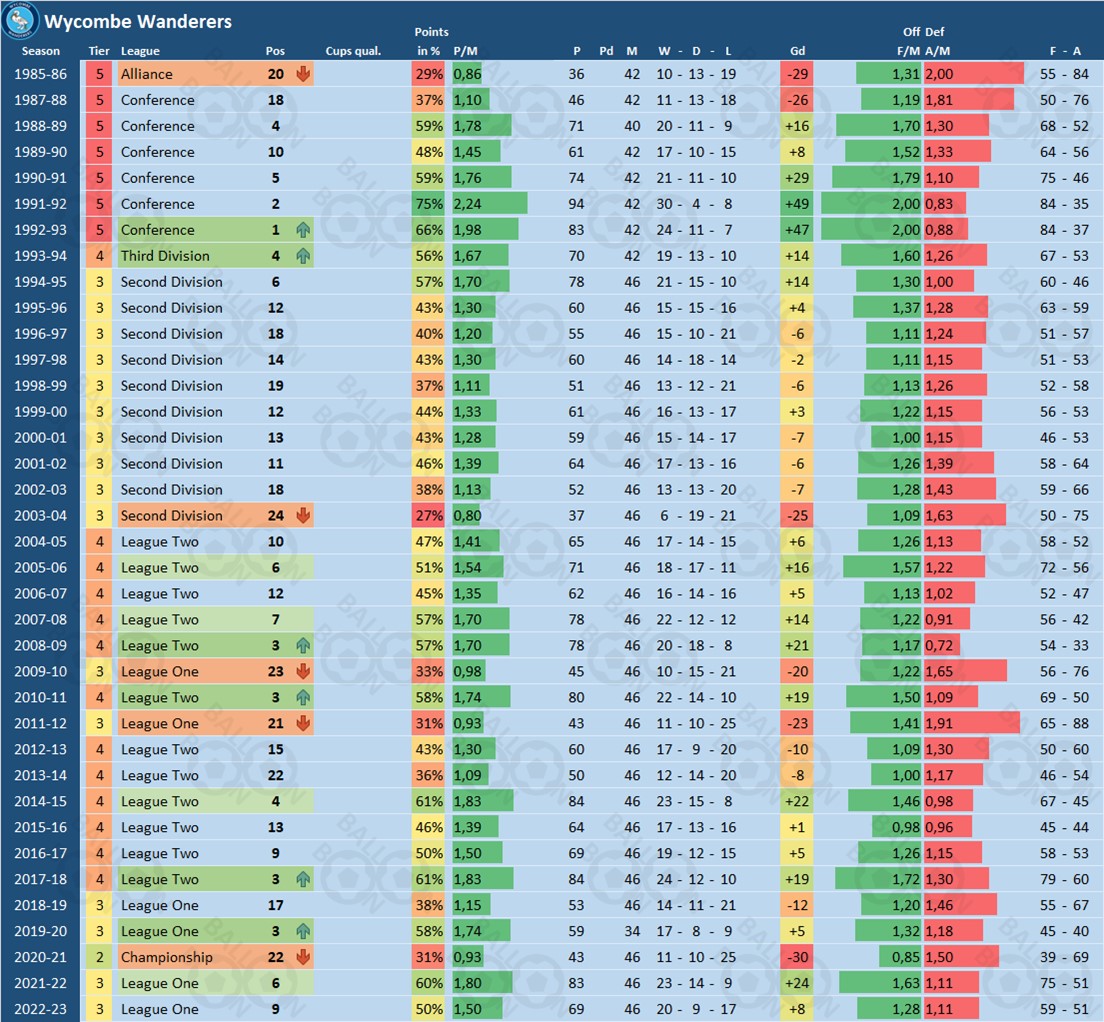Click the -30 goal difference cell
This screenshot has width=1104, height=1022.
click(x=797, y=958)
